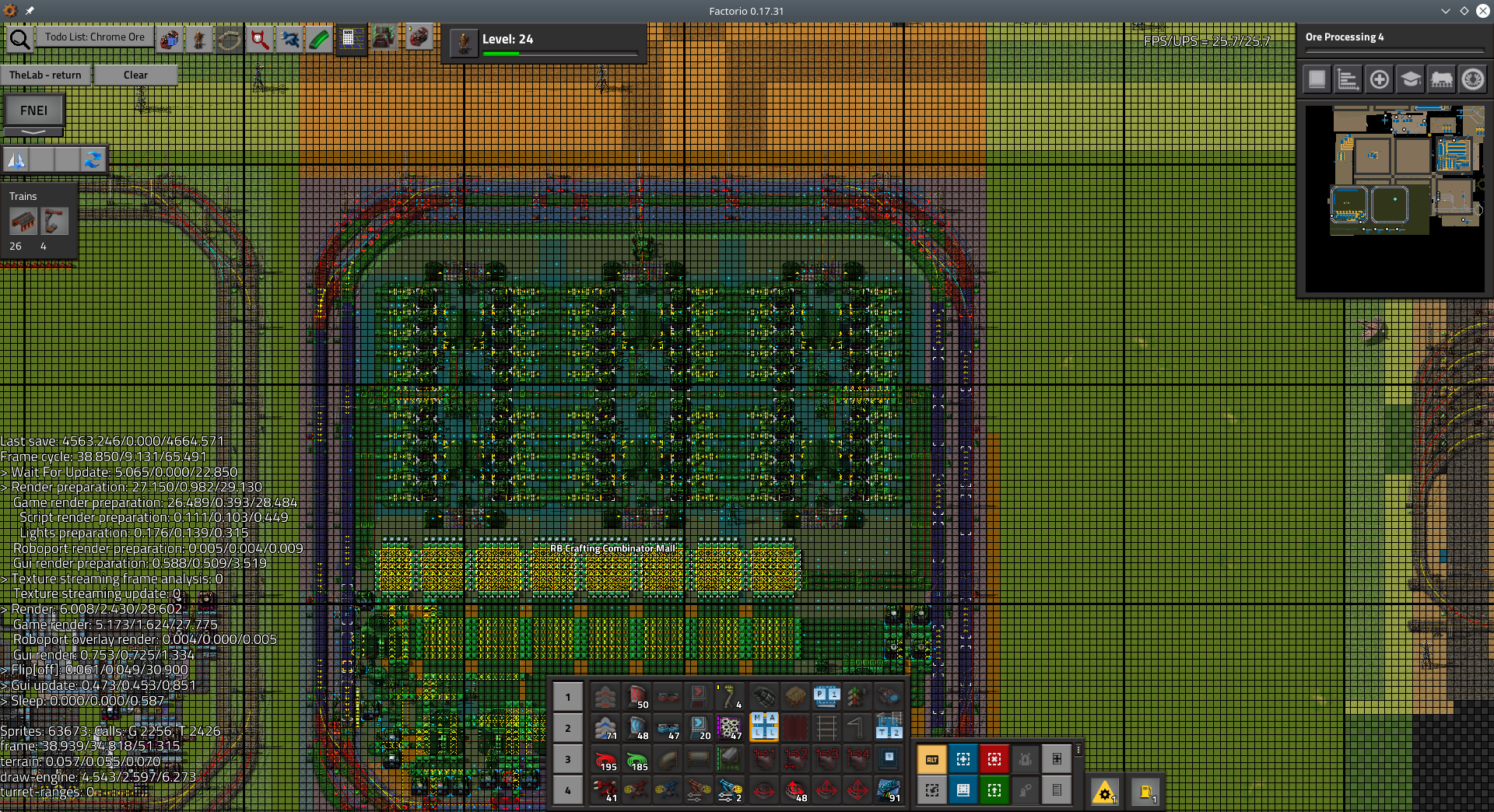This screenshot has height=812, width=1494.
Task: Click the character figure mod button
Action: pyautogui.click(x=199, y=39)
